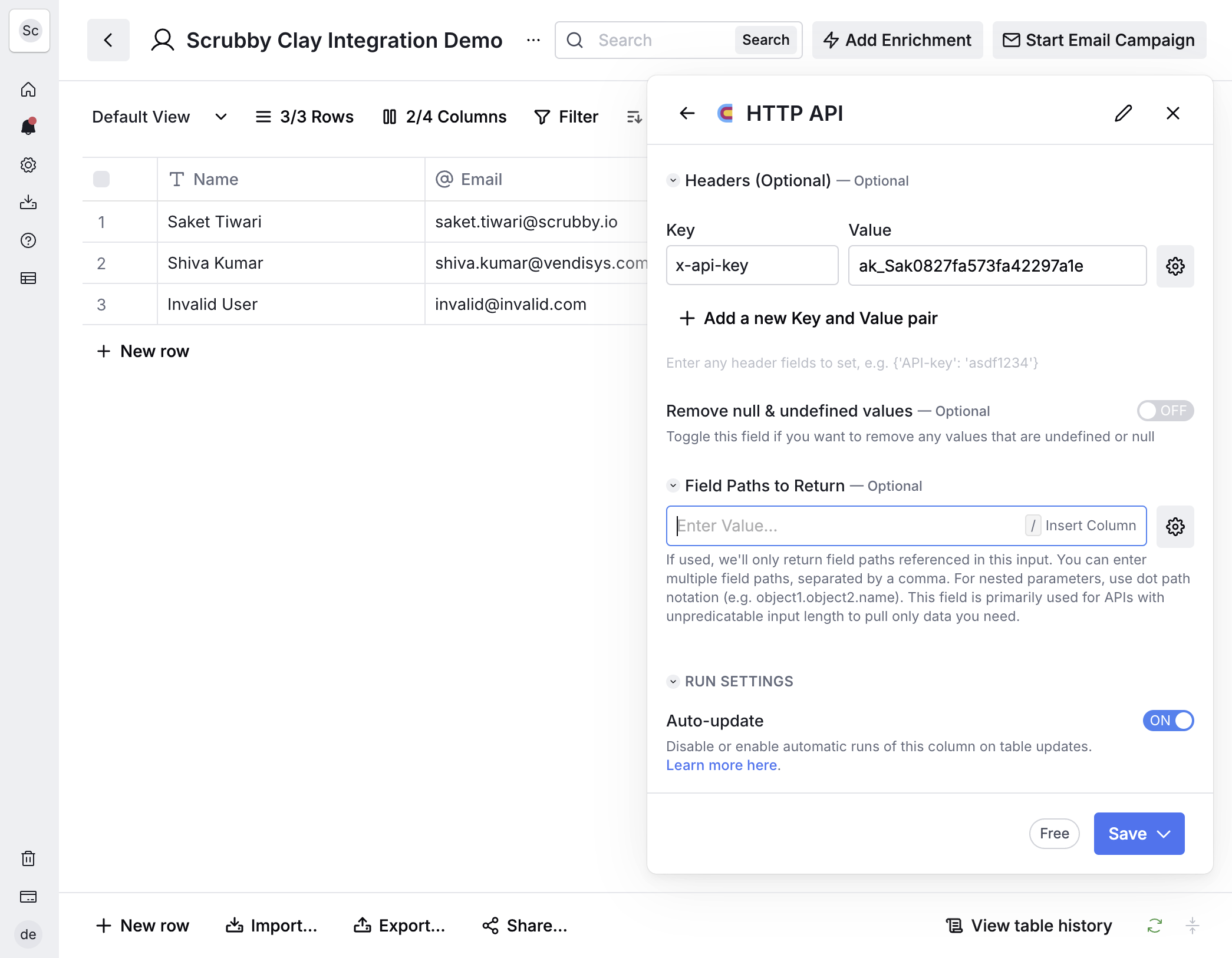Open the notifications bell in the sidebar

coord(28,127)
